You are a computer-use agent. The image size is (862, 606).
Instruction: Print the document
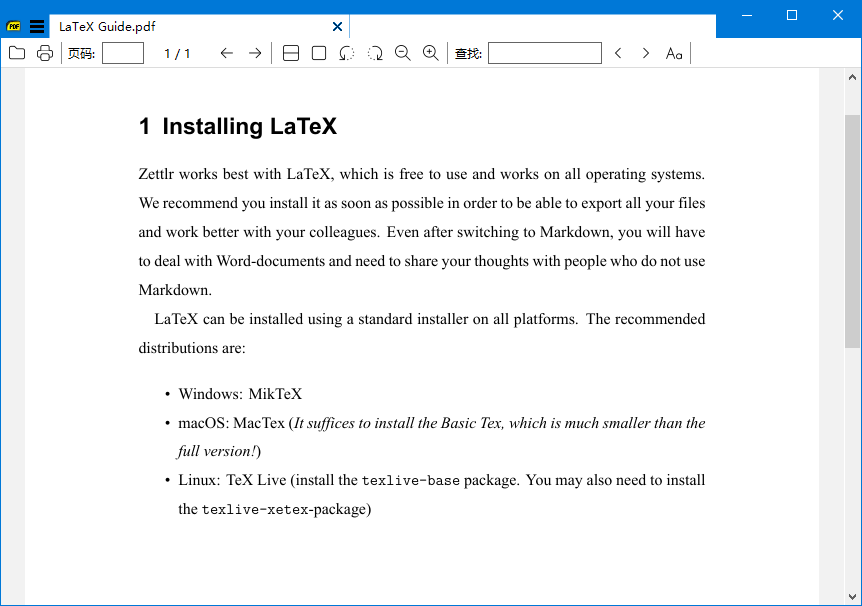[45, 53]
